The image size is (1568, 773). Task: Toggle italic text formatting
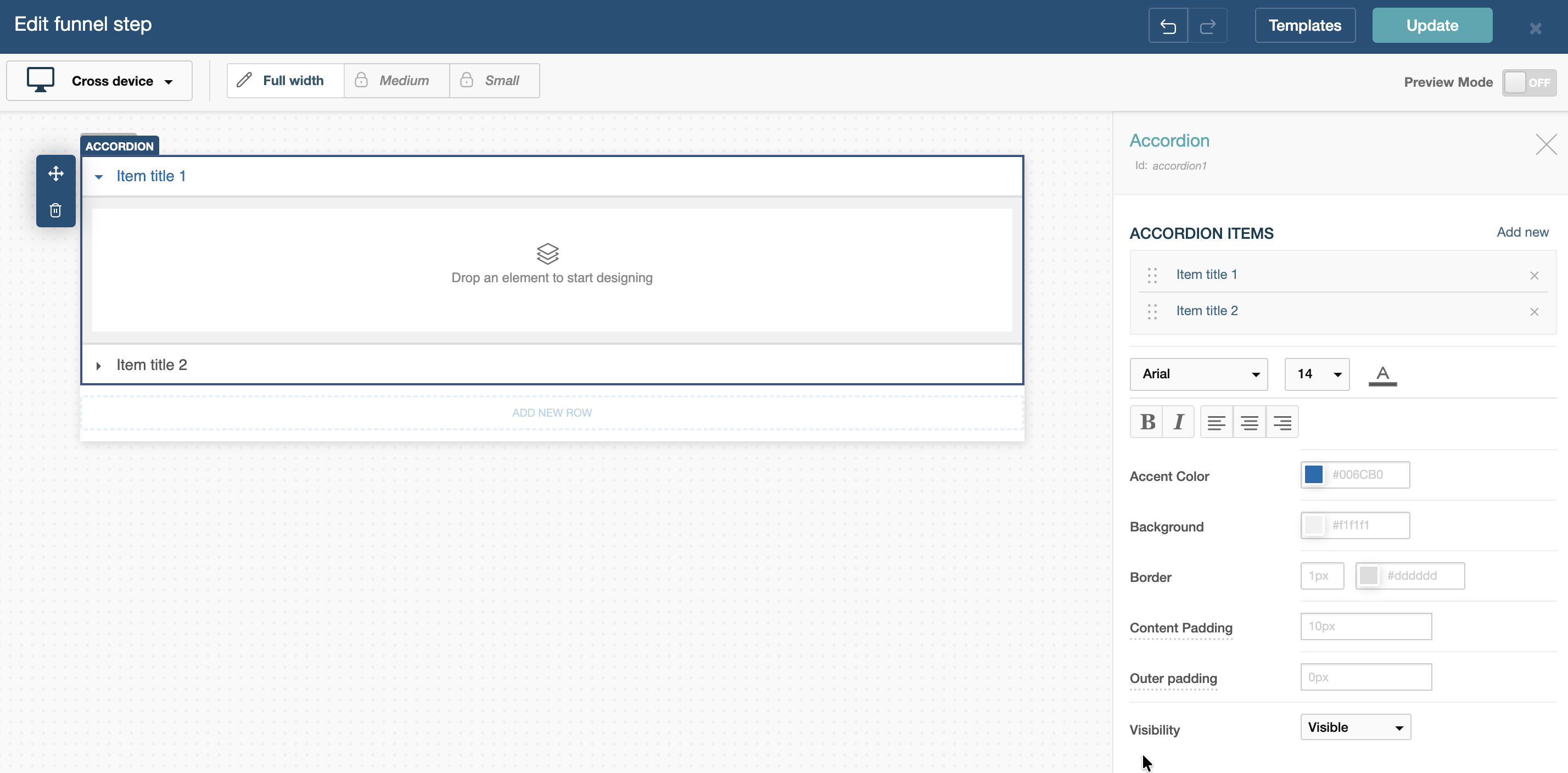click(x=1178, y=422)
